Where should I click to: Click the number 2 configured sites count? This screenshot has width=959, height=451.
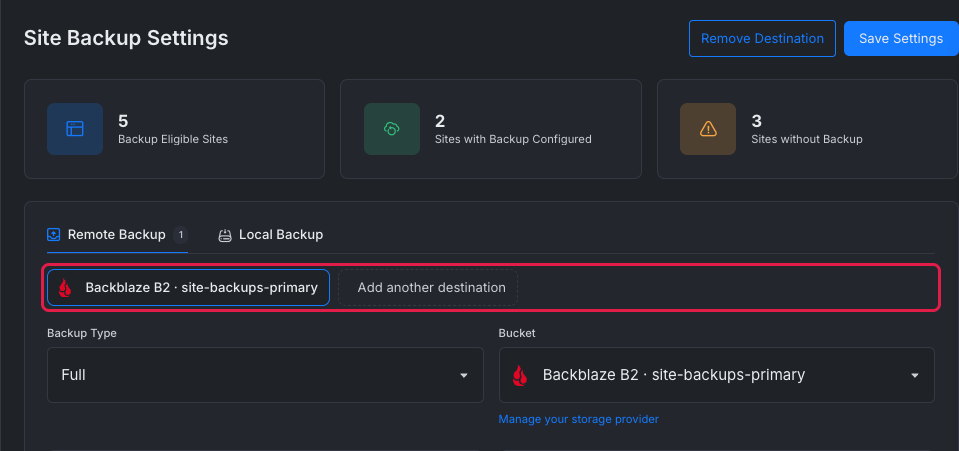(440, 121)
